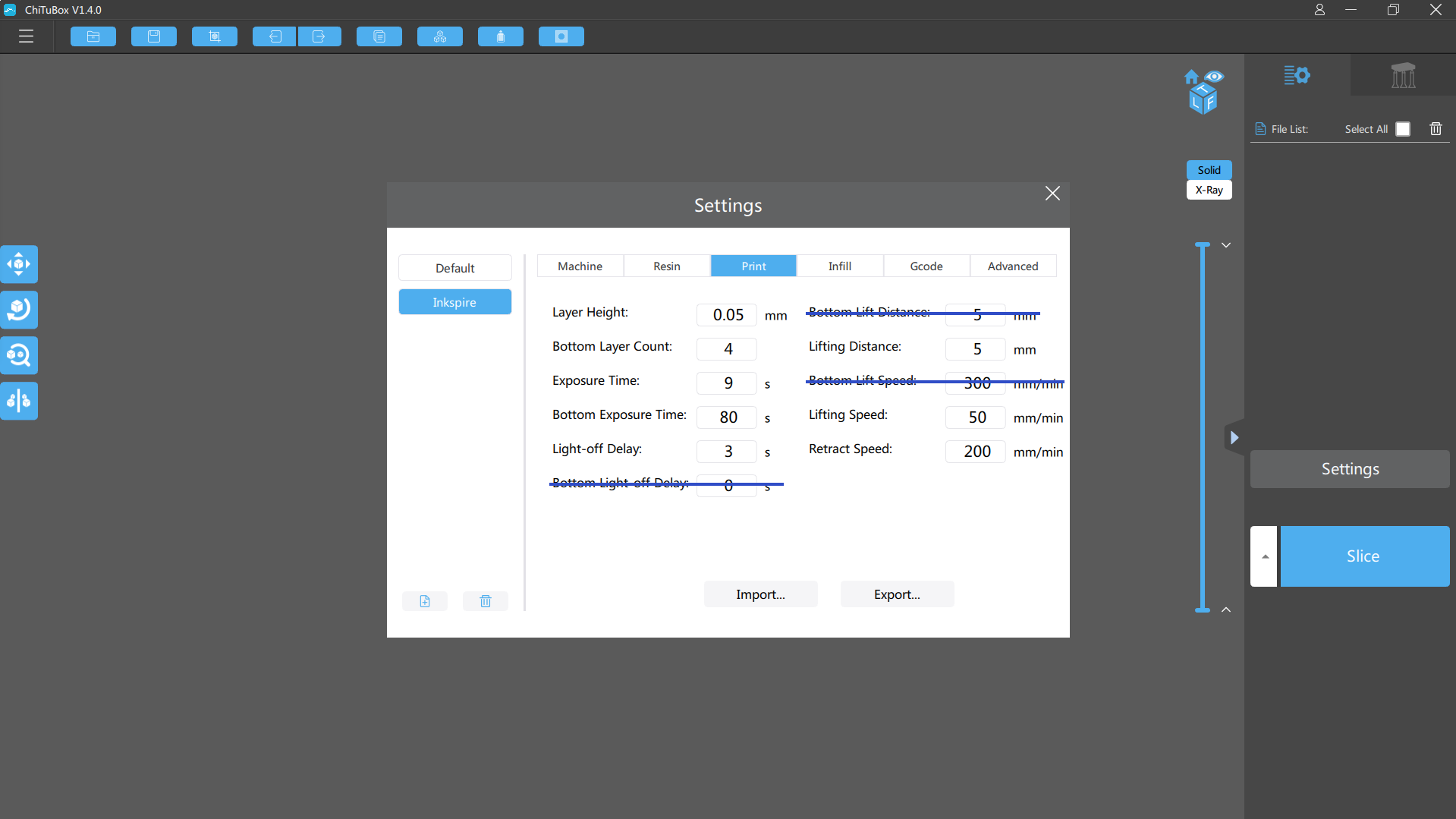Viewport: 1456px width, 819px height.
Task: Click the Bottom Lift Speed field
Action: (976, 383)
